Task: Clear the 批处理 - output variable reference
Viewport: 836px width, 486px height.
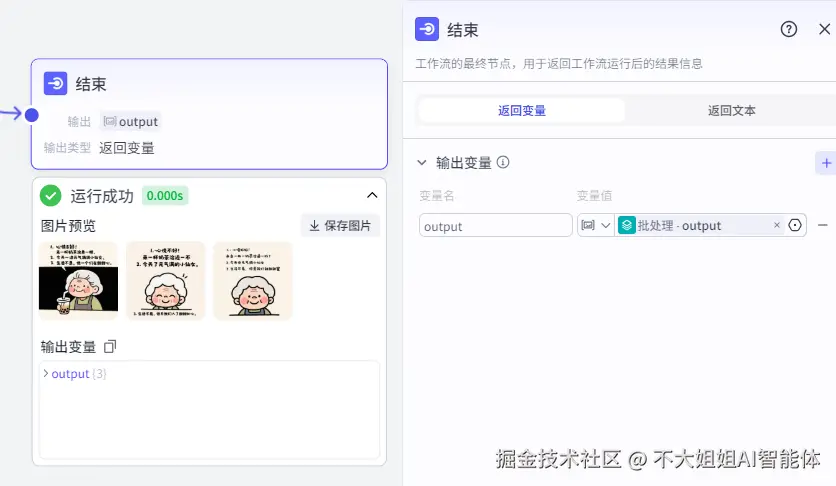Action: click(777, 225)
